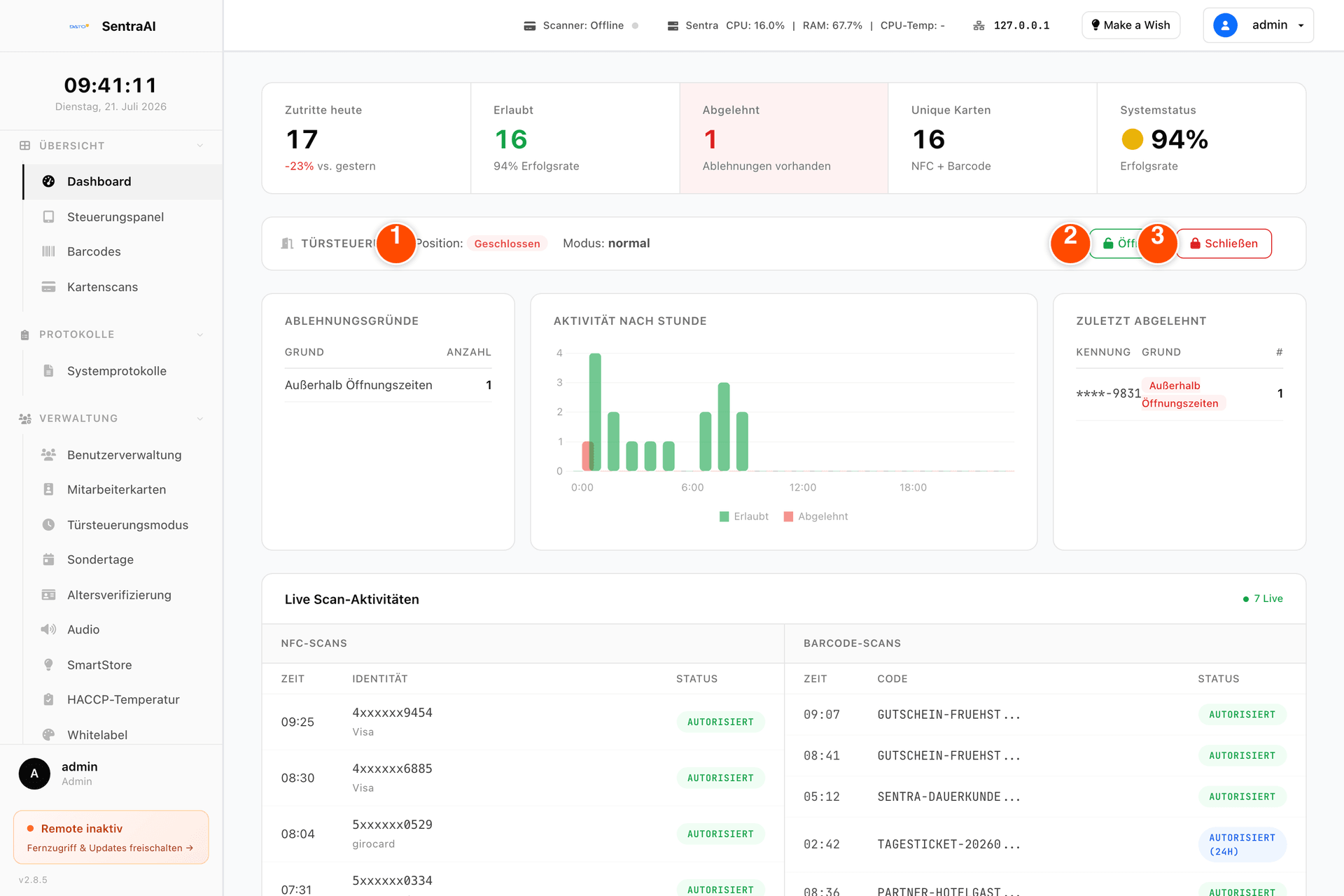
Task: Click the Verwaltung people section icon
Action: 24,419
